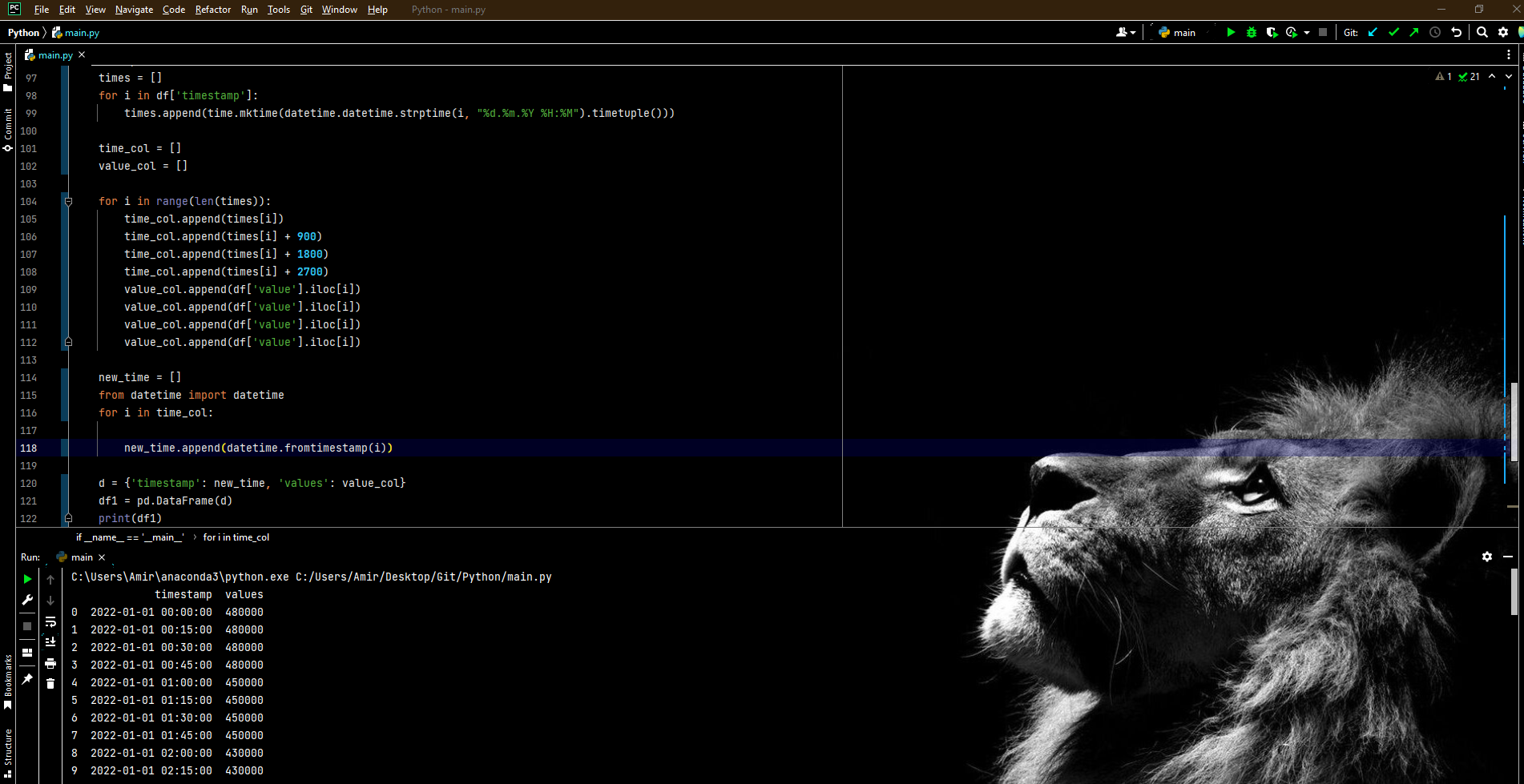
Task: Show Git history clock icon
Action: (1435, 32)
